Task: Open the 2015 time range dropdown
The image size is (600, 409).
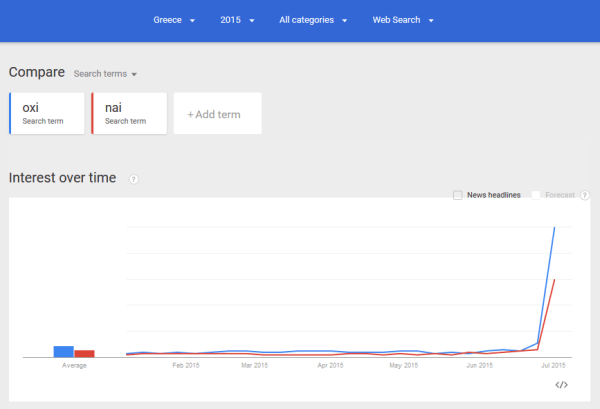Action: pyautogui.click(x=238, y=20)
